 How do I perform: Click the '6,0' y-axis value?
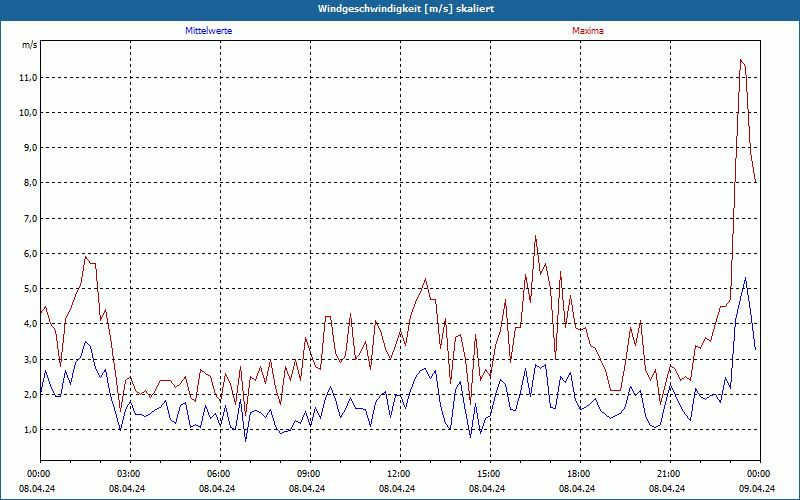point(31,254)
